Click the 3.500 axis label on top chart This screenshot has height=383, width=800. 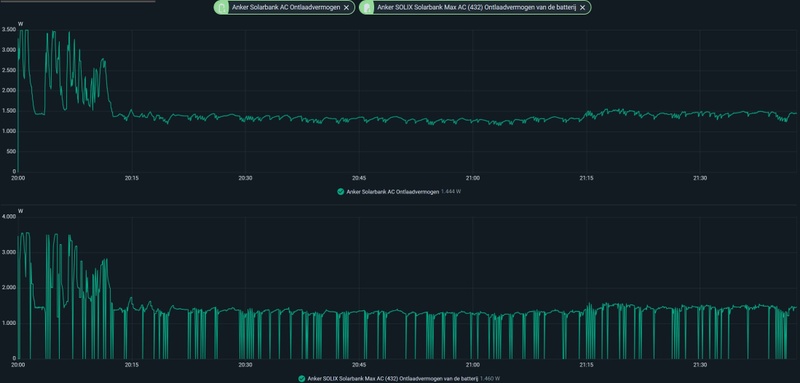coord(9,30)
